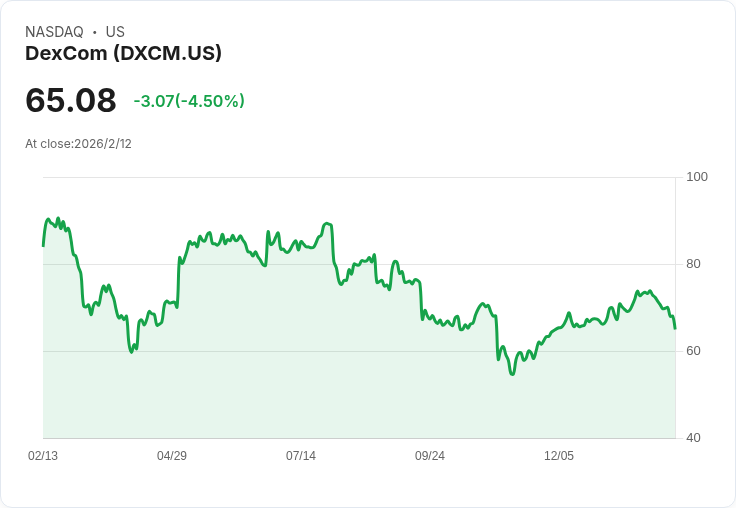
Task: Click the DexCom (DXCM.US) stock title
Action: [123, 53]
